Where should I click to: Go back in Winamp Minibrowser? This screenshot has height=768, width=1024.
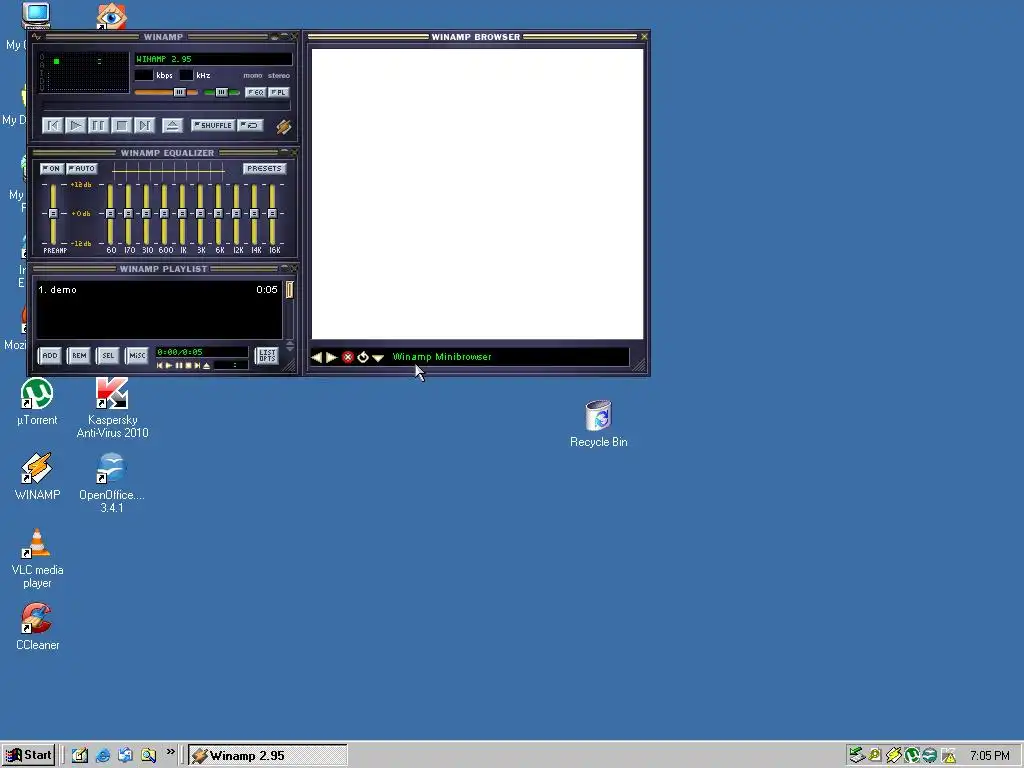tap(317, 357)
